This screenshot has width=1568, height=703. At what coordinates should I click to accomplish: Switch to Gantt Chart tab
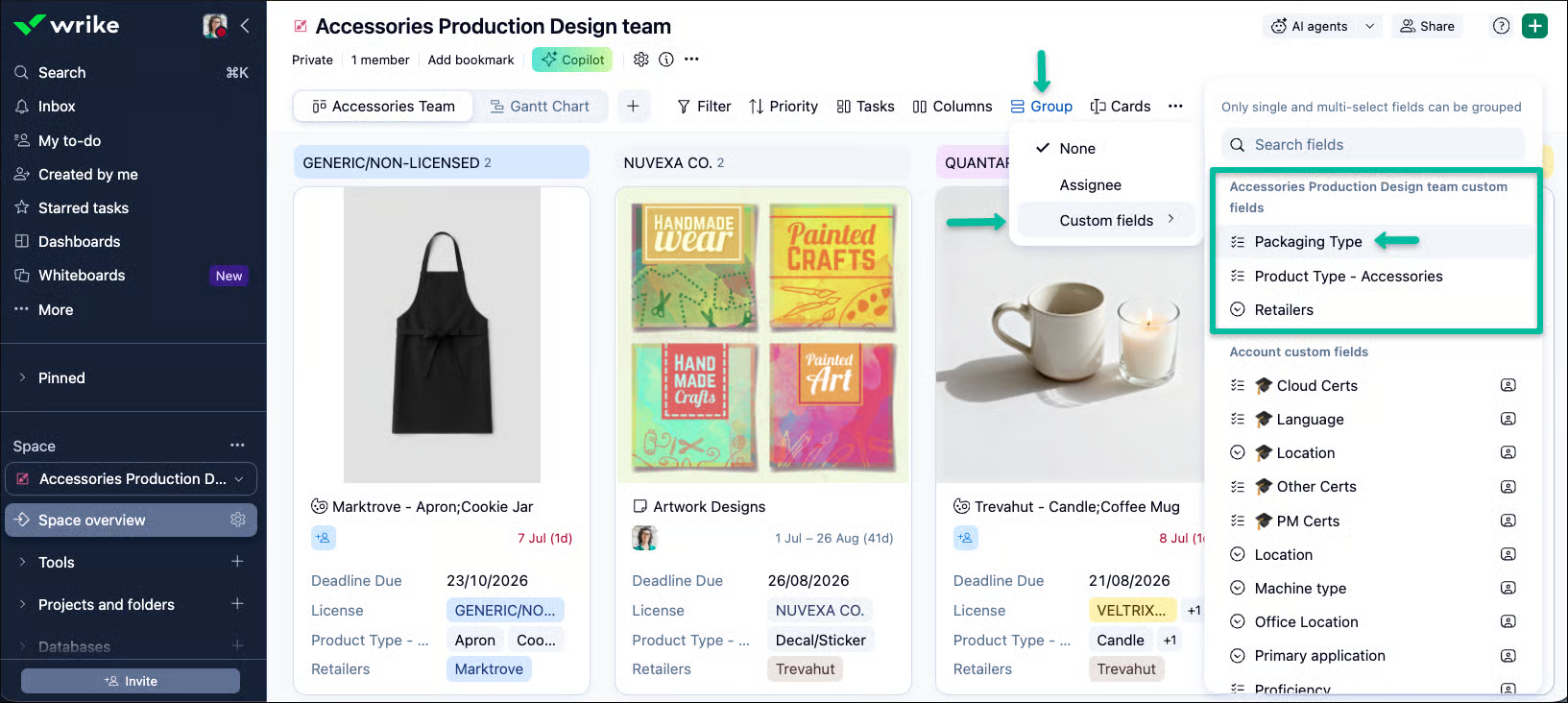tap(540, 106)
